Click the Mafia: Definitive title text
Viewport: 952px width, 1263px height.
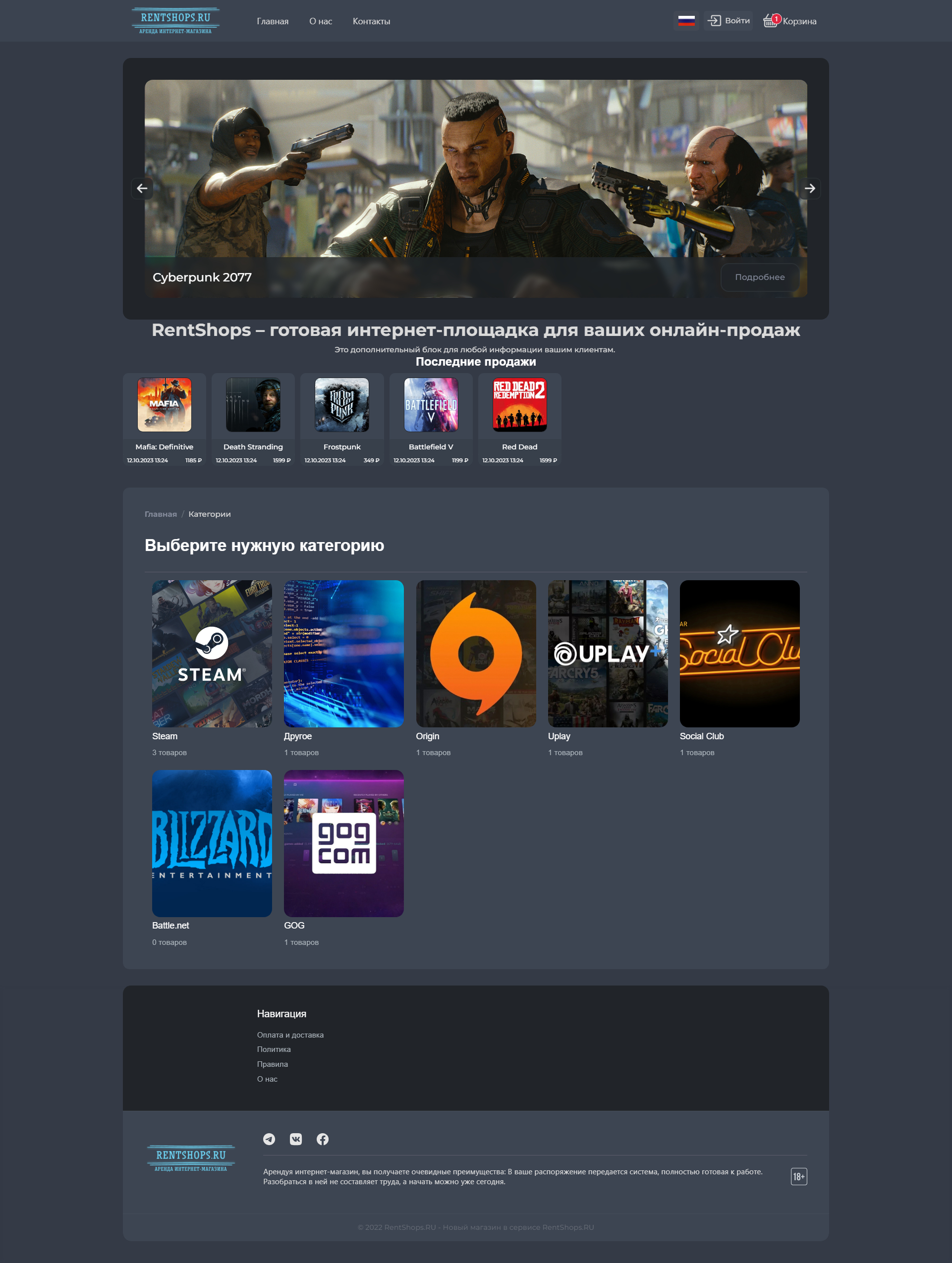click(x=165, y=447)
